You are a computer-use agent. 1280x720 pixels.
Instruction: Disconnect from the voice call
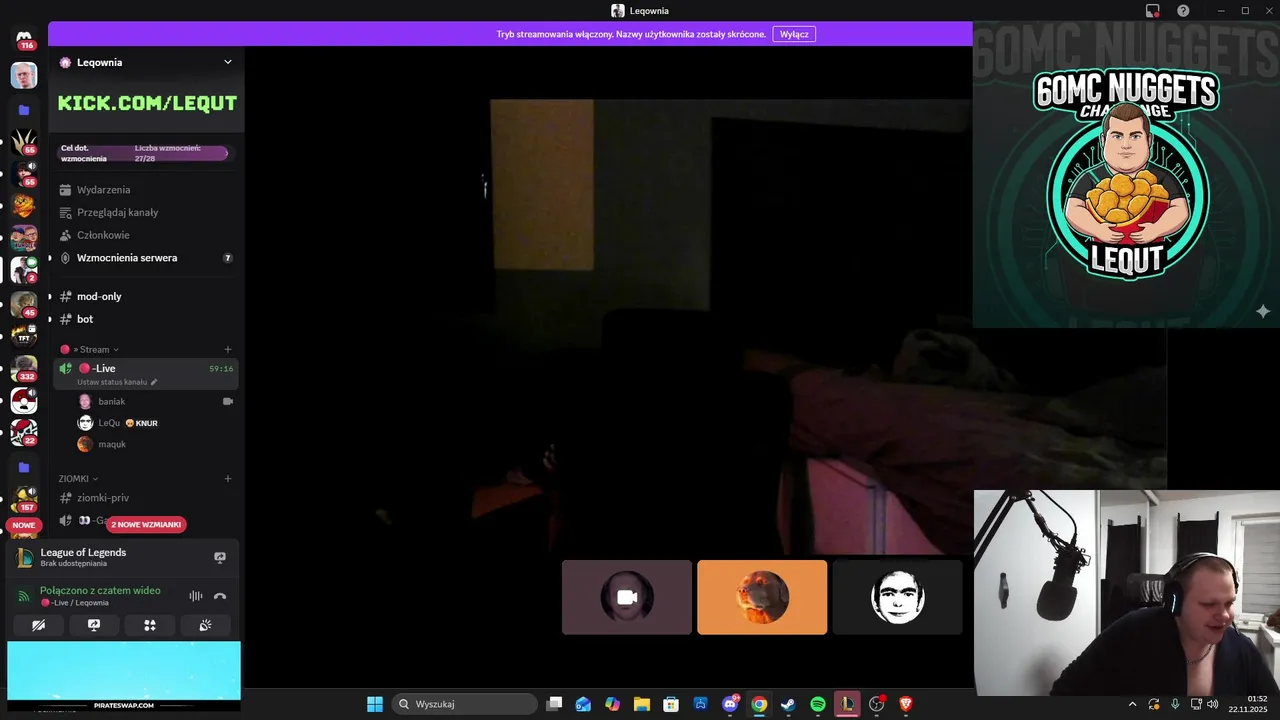coord(220,596)
